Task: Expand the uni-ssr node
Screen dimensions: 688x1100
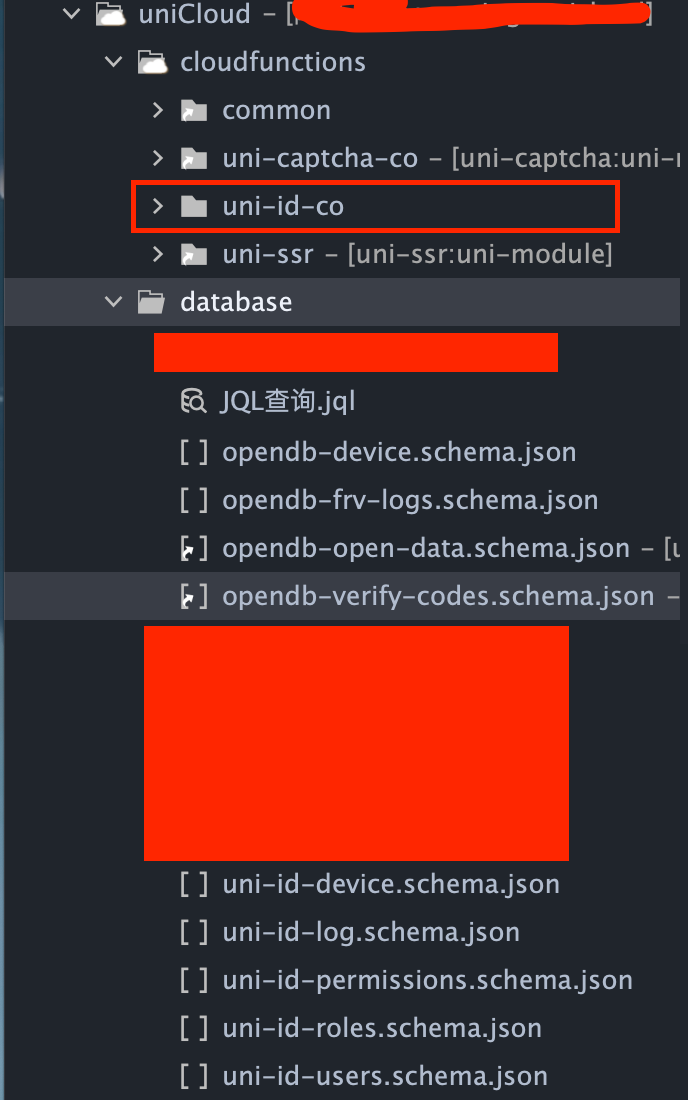Action: [x=157, y=254]
